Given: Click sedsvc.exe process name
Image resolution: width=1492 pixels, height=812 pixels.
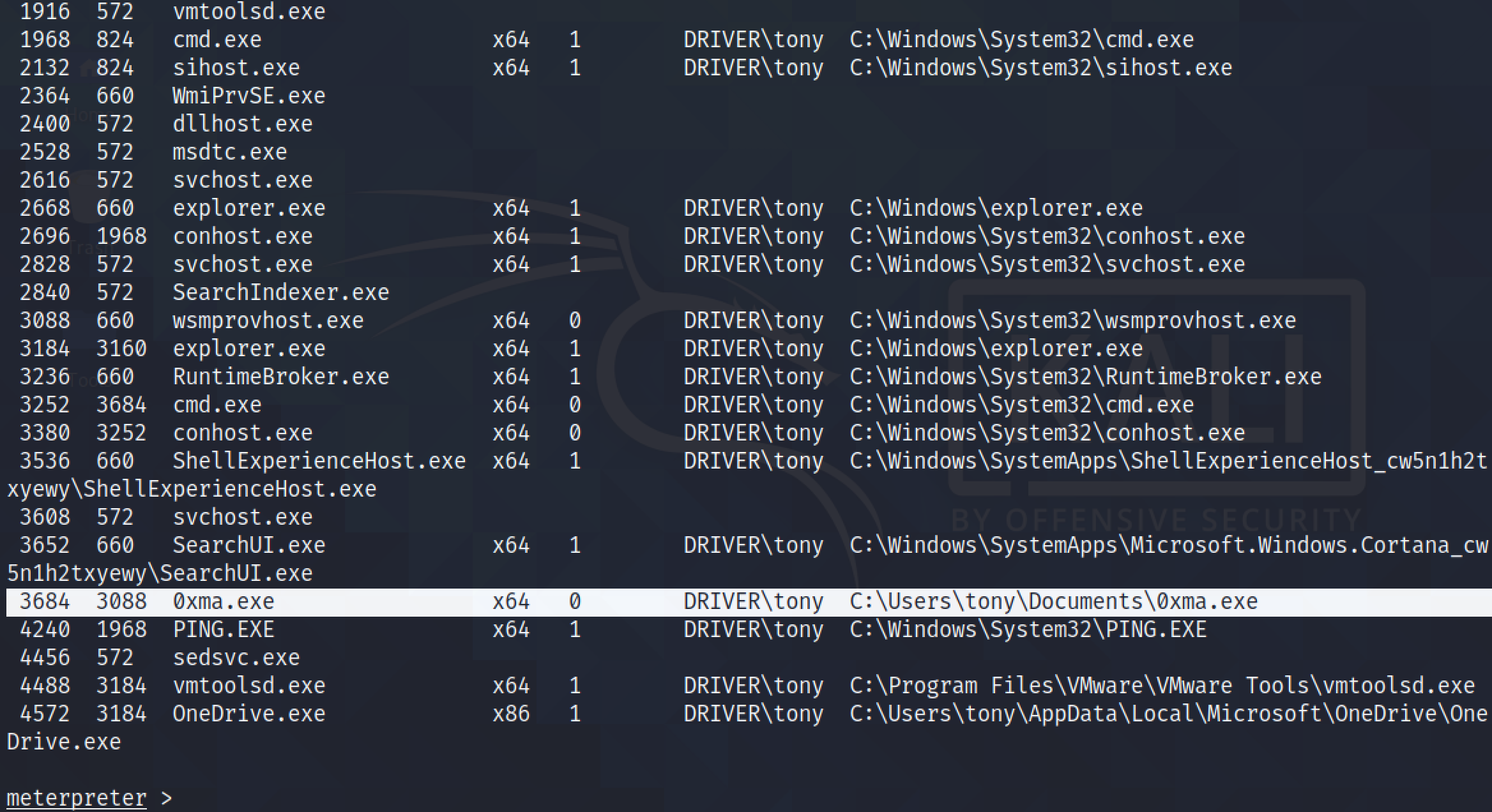Looking at the screenshot, I should pyautogui.click(x=236, y=658).
